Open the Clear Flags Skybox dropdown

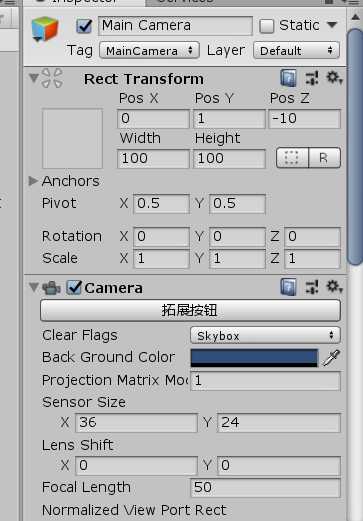tap(265, 335)
